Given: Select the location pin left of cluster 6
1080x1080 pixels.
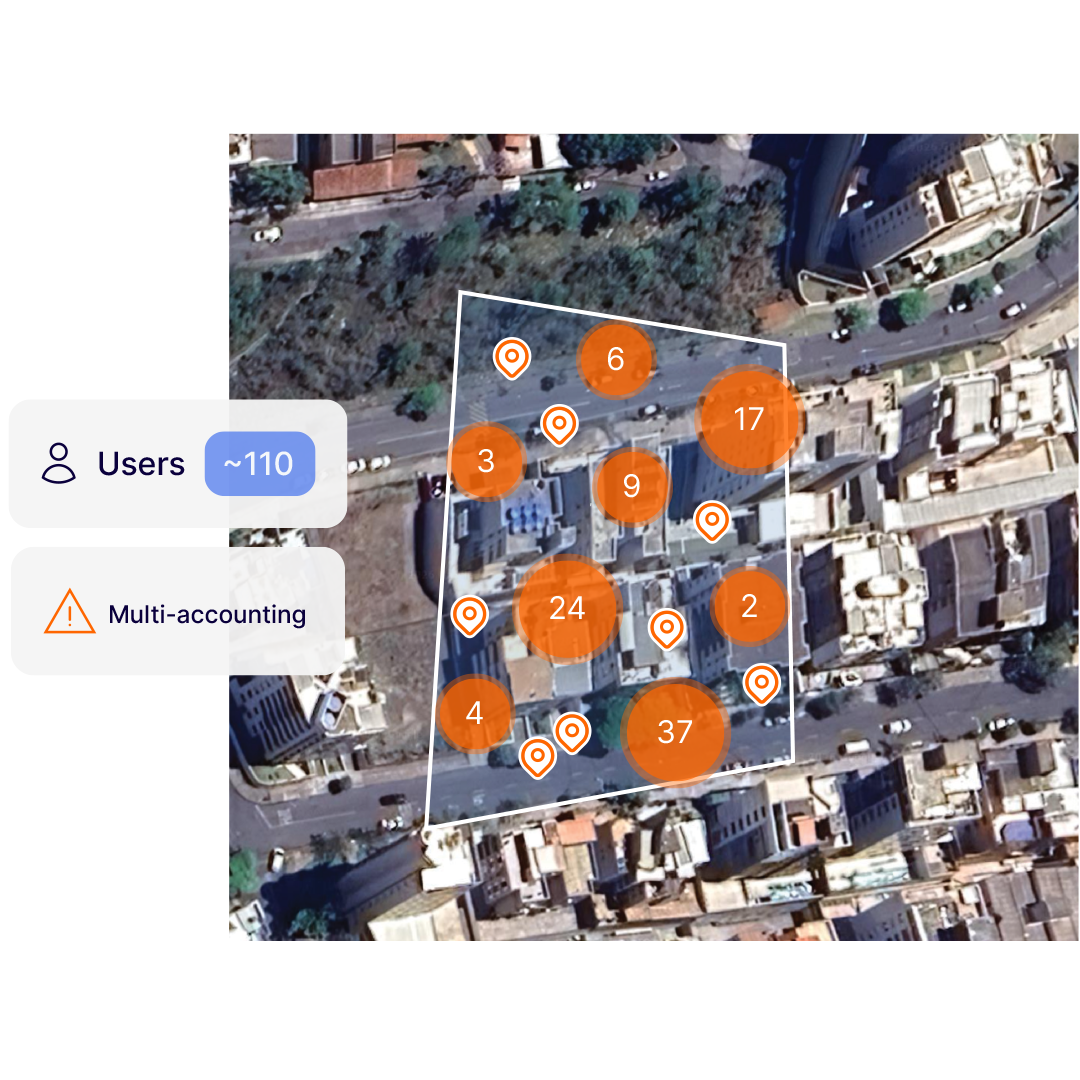Looking at the screenshot, I should tap(512, 359).
